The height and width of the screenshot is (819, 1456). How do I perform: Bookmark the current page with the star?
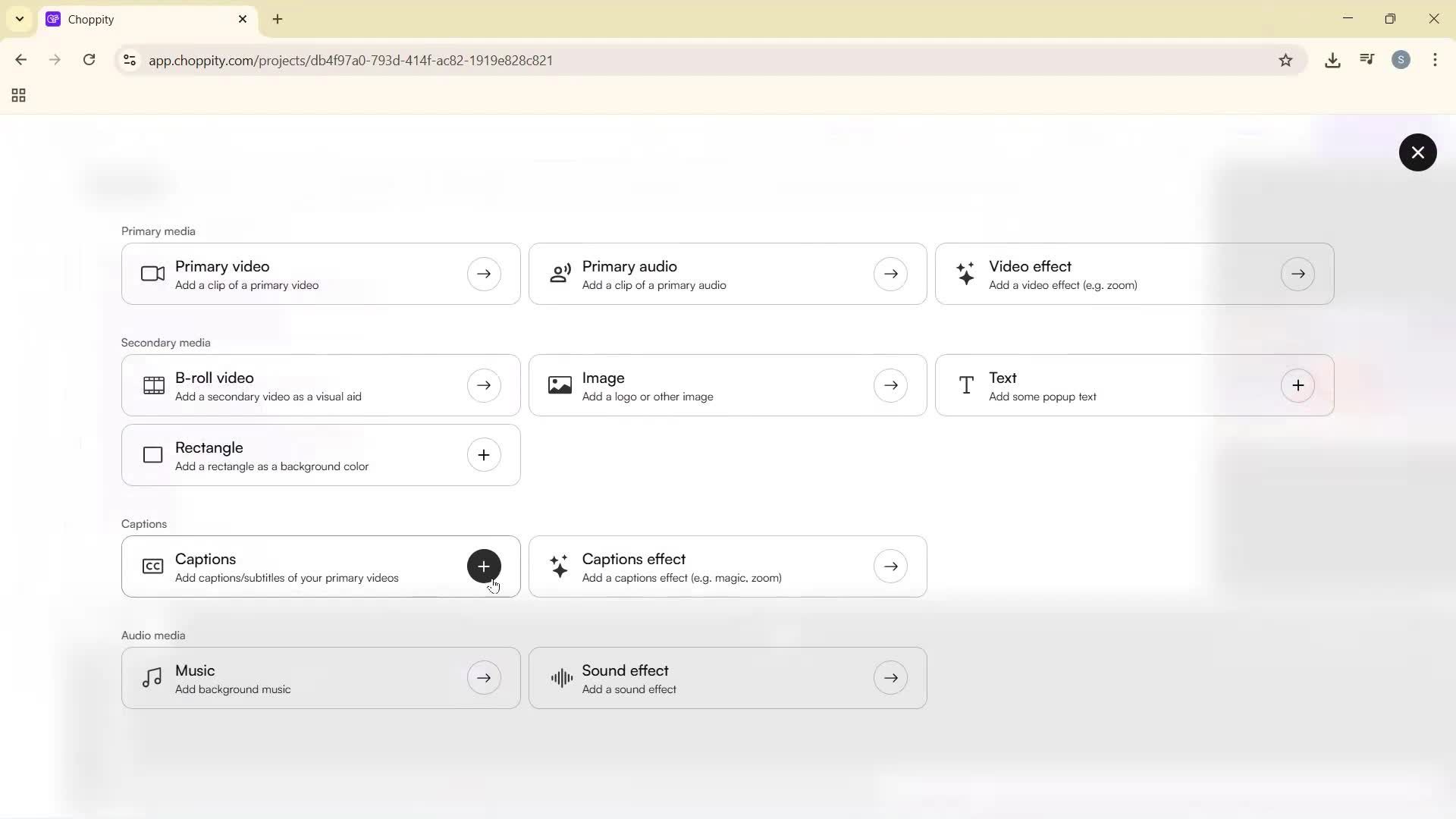(x=1286, y=60)
